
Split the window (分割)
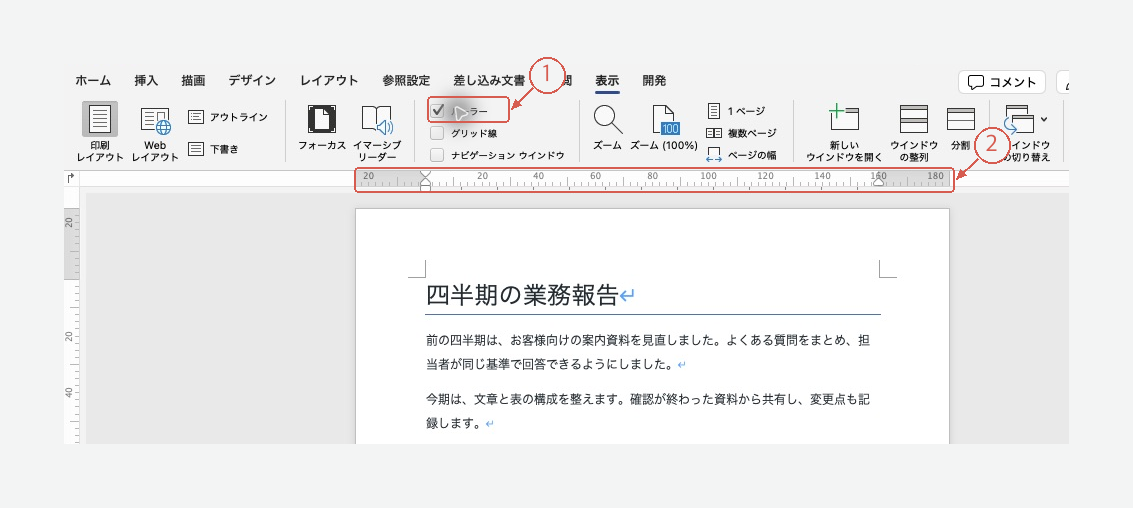coord(960,128)
